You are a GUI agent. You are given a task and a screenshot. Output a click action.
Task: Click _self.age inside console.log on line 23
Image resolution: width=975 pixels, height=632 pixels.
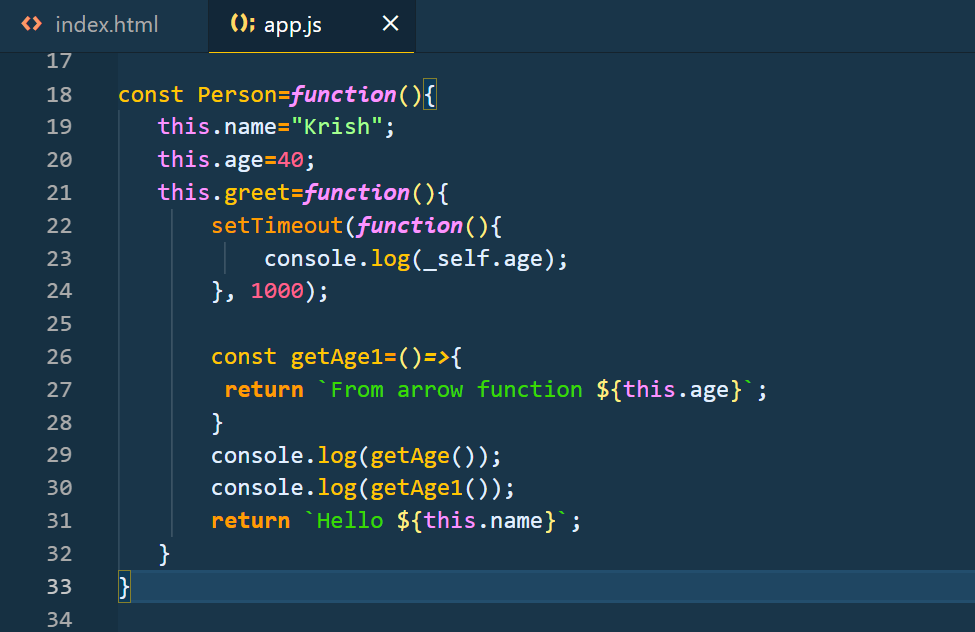[x=485, y=257]
